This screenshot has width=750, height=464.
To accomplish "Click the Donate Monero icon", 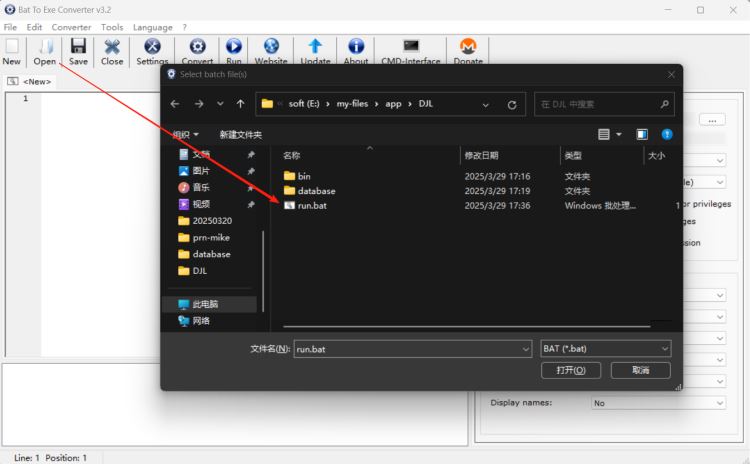I will (x=468, y=46).
